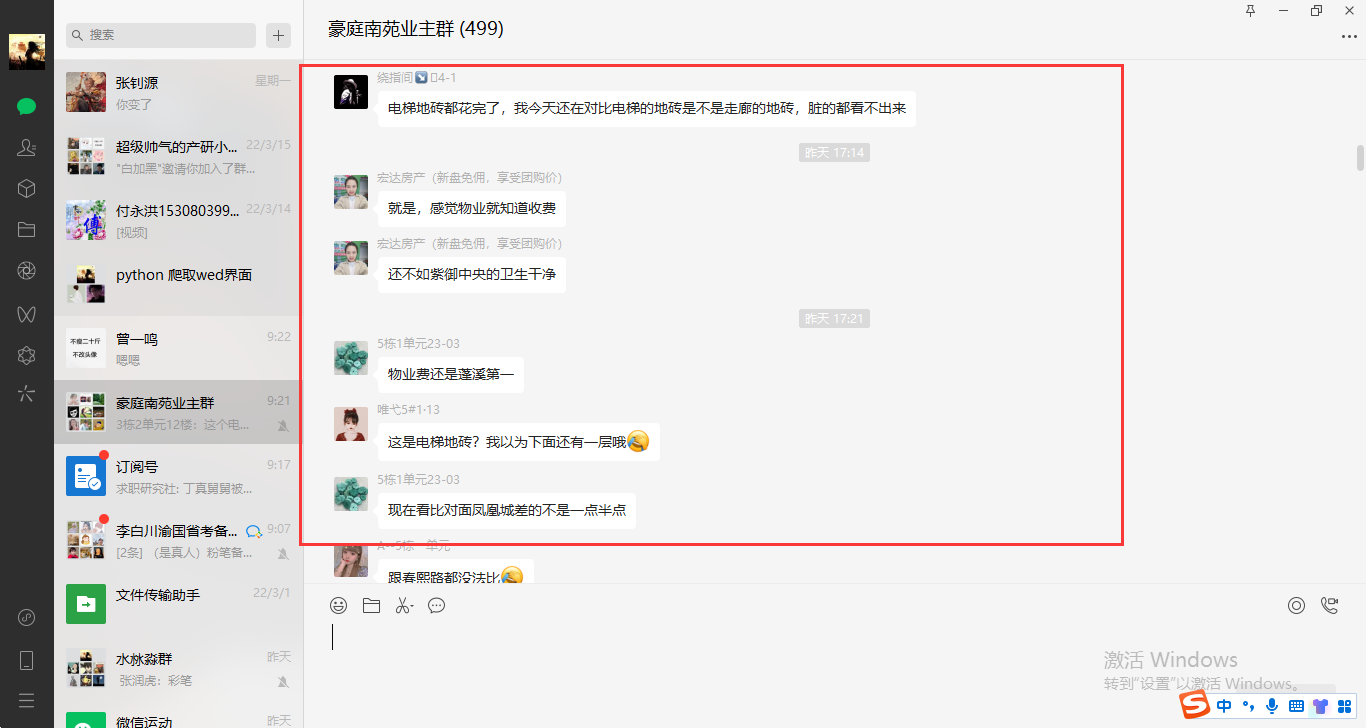1366x728 pixels.
Task: Expand the screenshot options arrow beside the scissors
Action: [x=411, y=607]
